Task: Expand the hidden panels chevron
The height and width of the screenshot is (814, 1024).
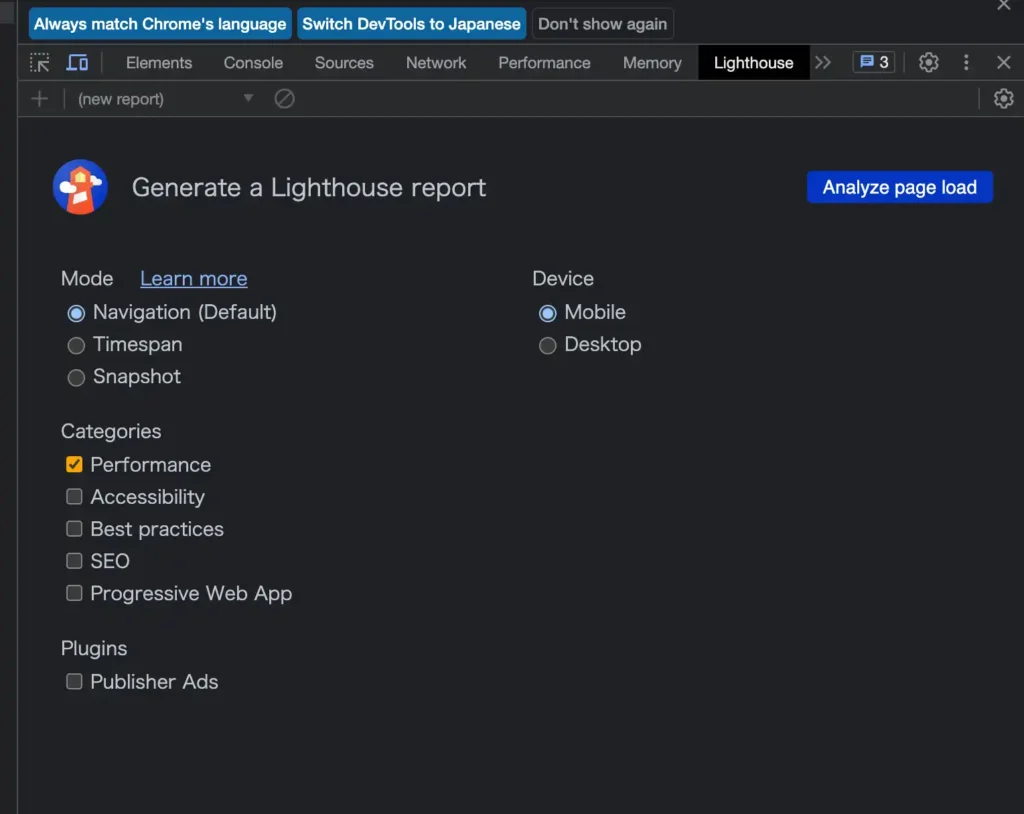Action: click(x=823, y=62)
